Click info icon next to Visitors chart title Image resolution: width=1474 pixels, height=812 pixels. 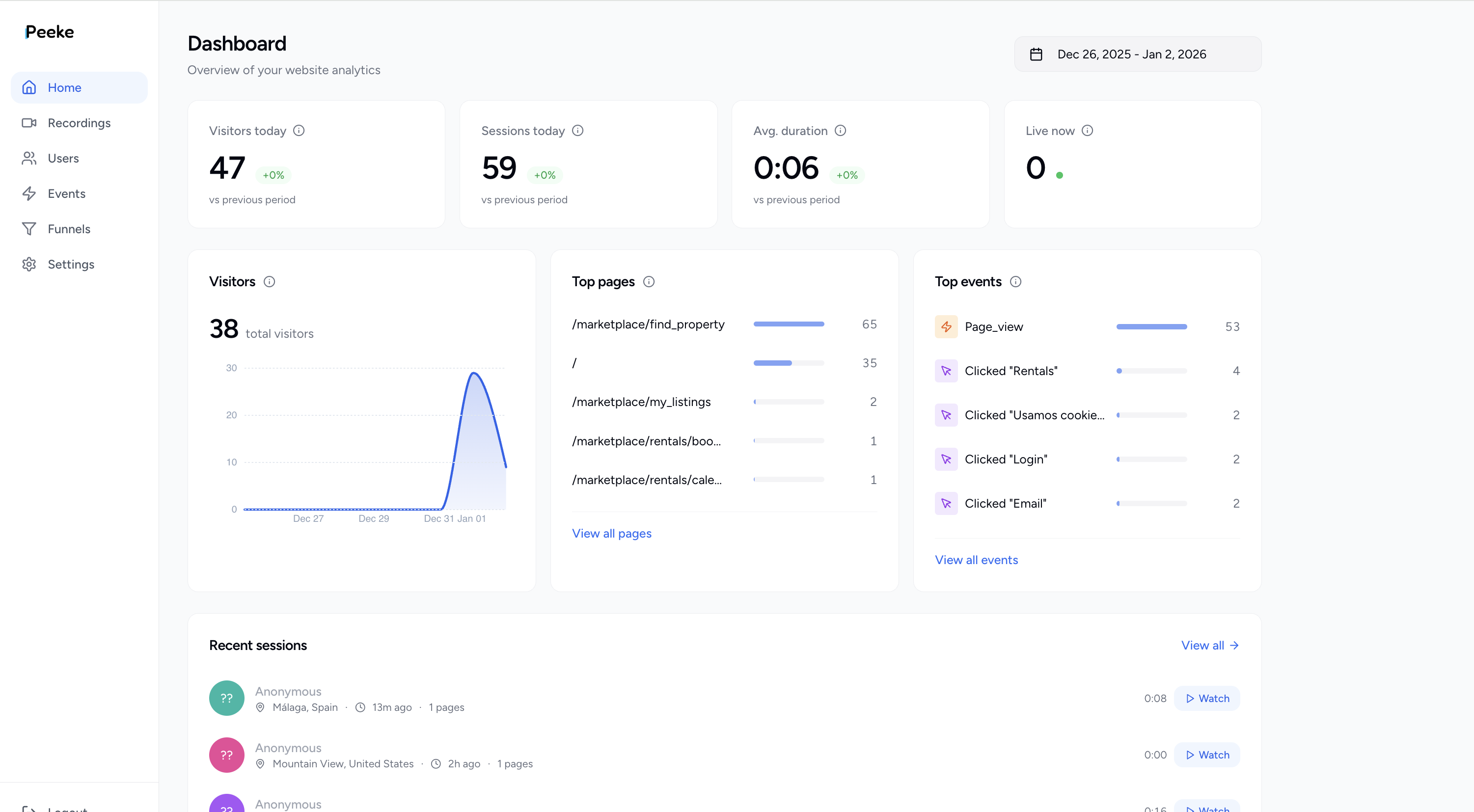click(269, 281)
